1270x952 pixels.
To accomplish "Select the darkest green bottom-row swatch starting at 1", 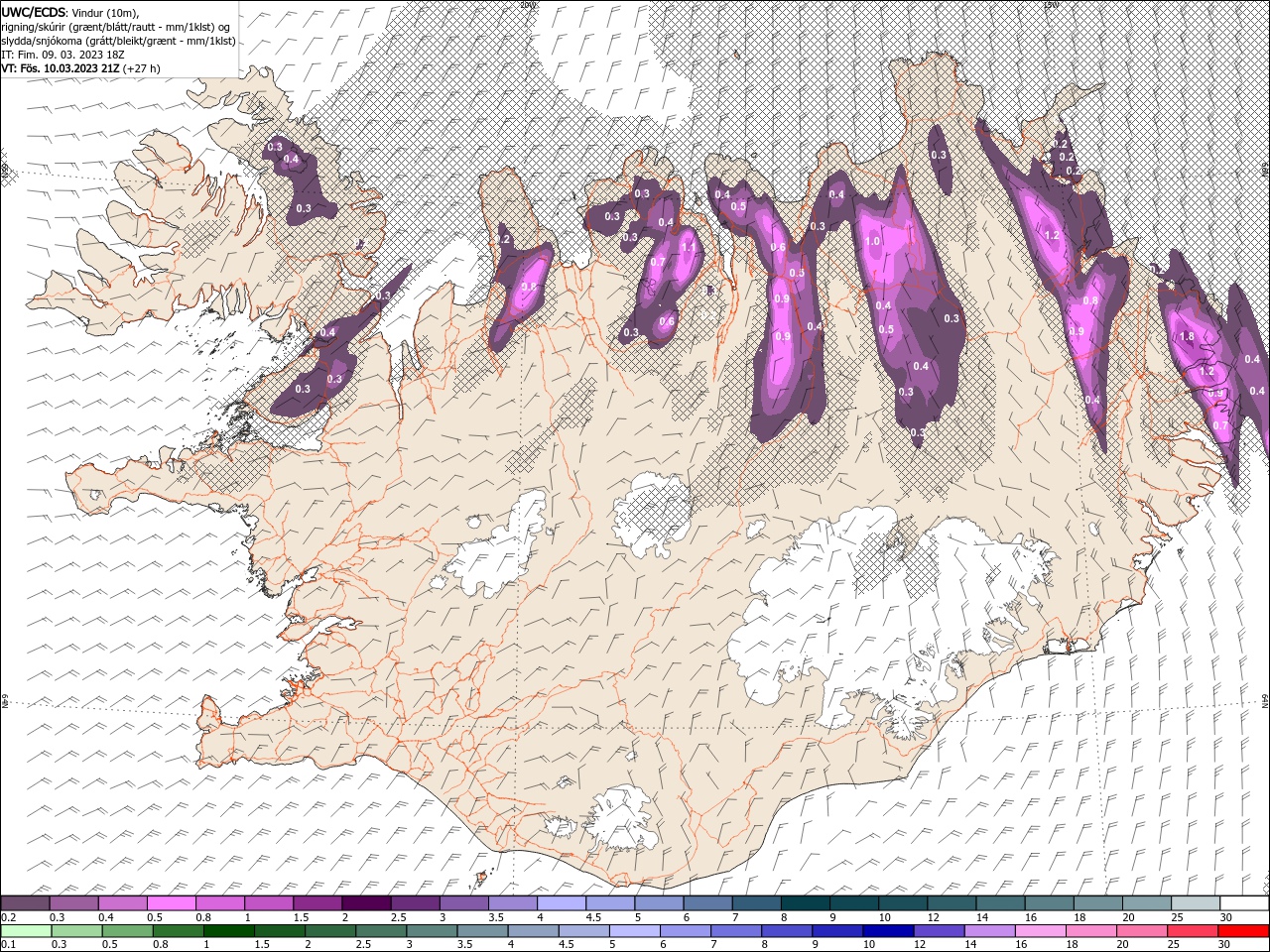I will [228, 931].
